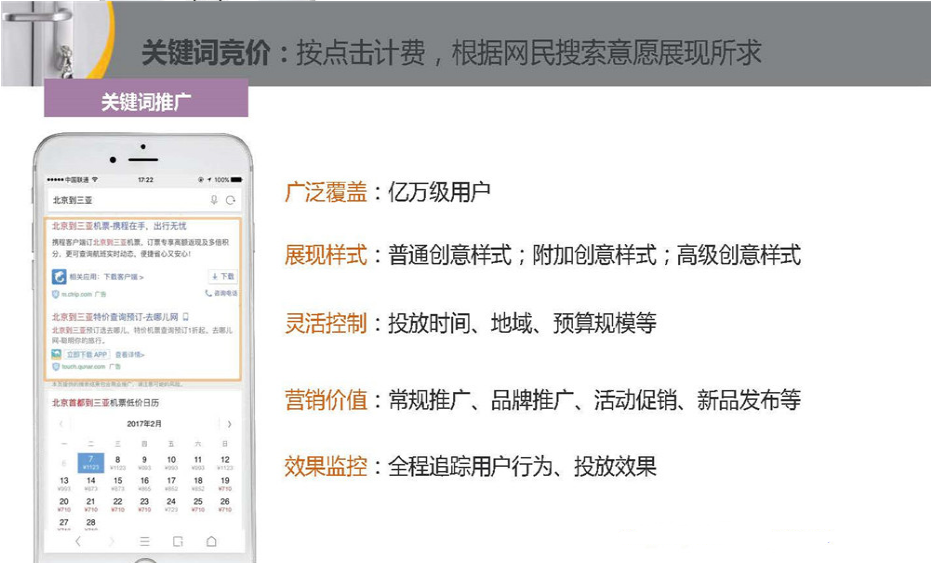934x563 pixels.
Task: Go to next month in calendar
Action: [x=229, y=424]
